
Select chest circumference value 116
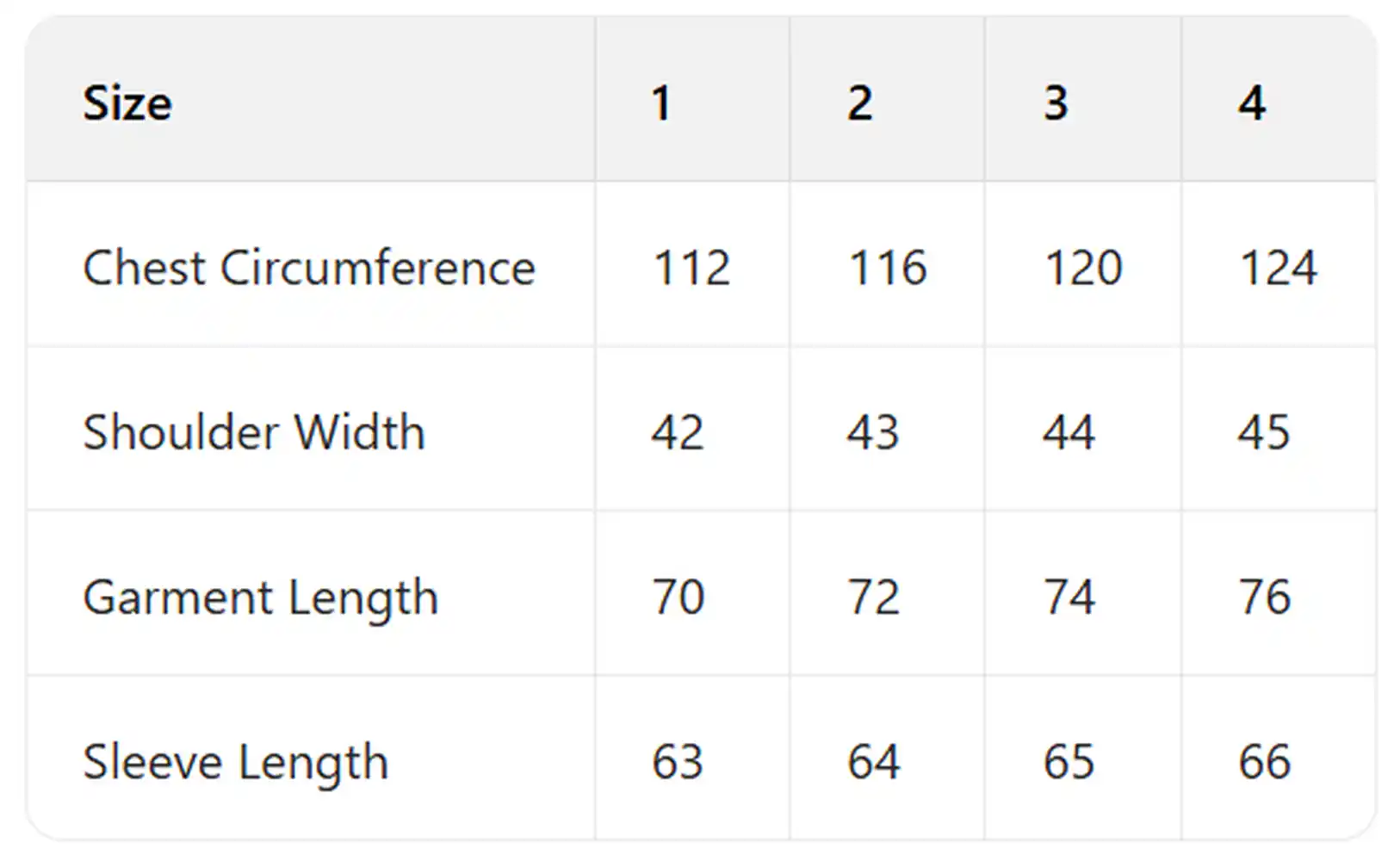click(x=888, y=267)
